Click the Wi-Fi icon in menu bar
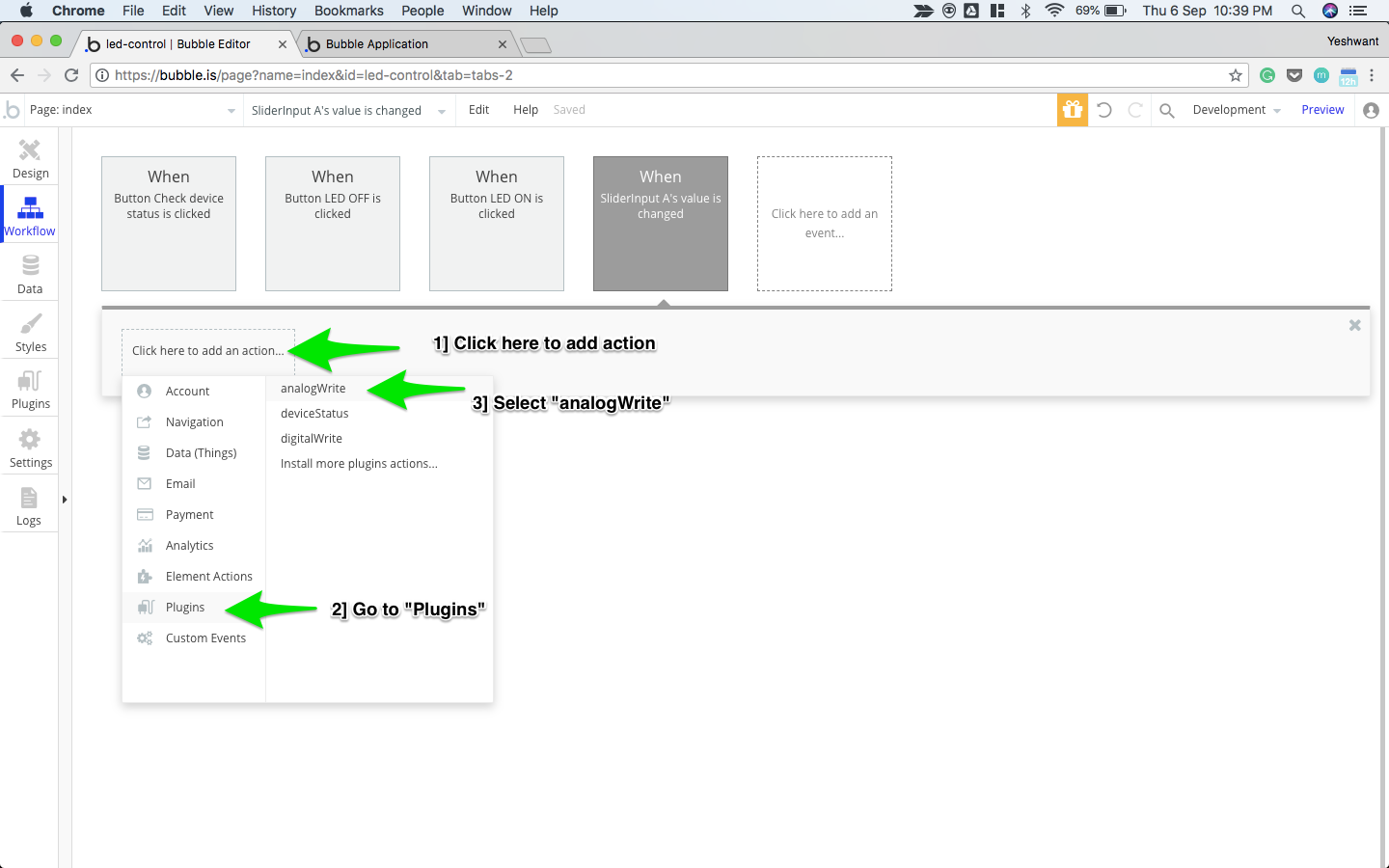Viewport: 1389px width, 868px height. (1054, 11)
